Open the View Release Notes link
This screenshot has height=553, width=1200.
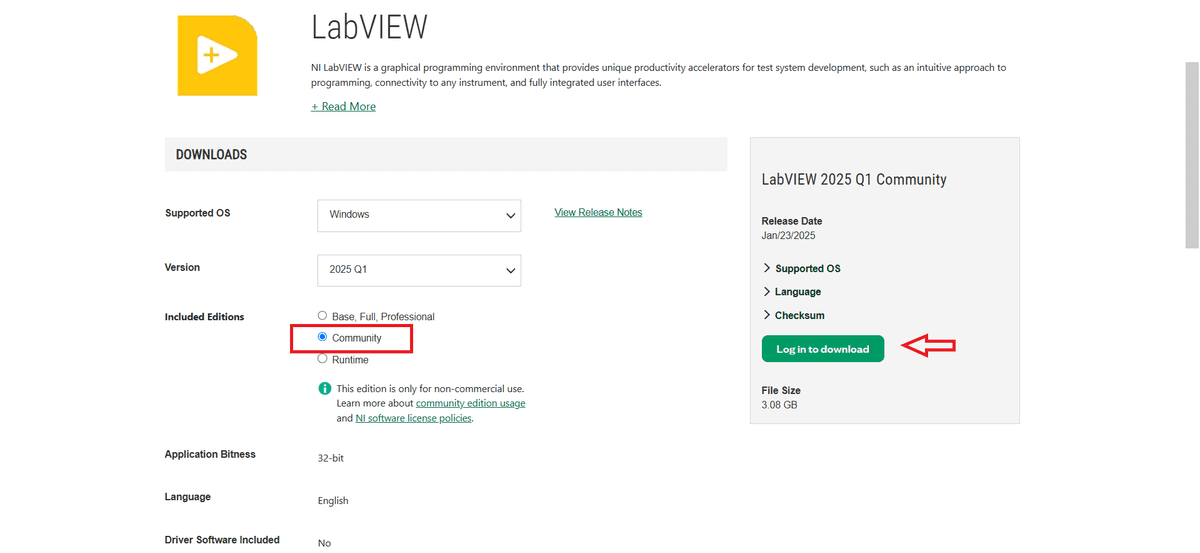pyautogui.click(x=598, y=212)
